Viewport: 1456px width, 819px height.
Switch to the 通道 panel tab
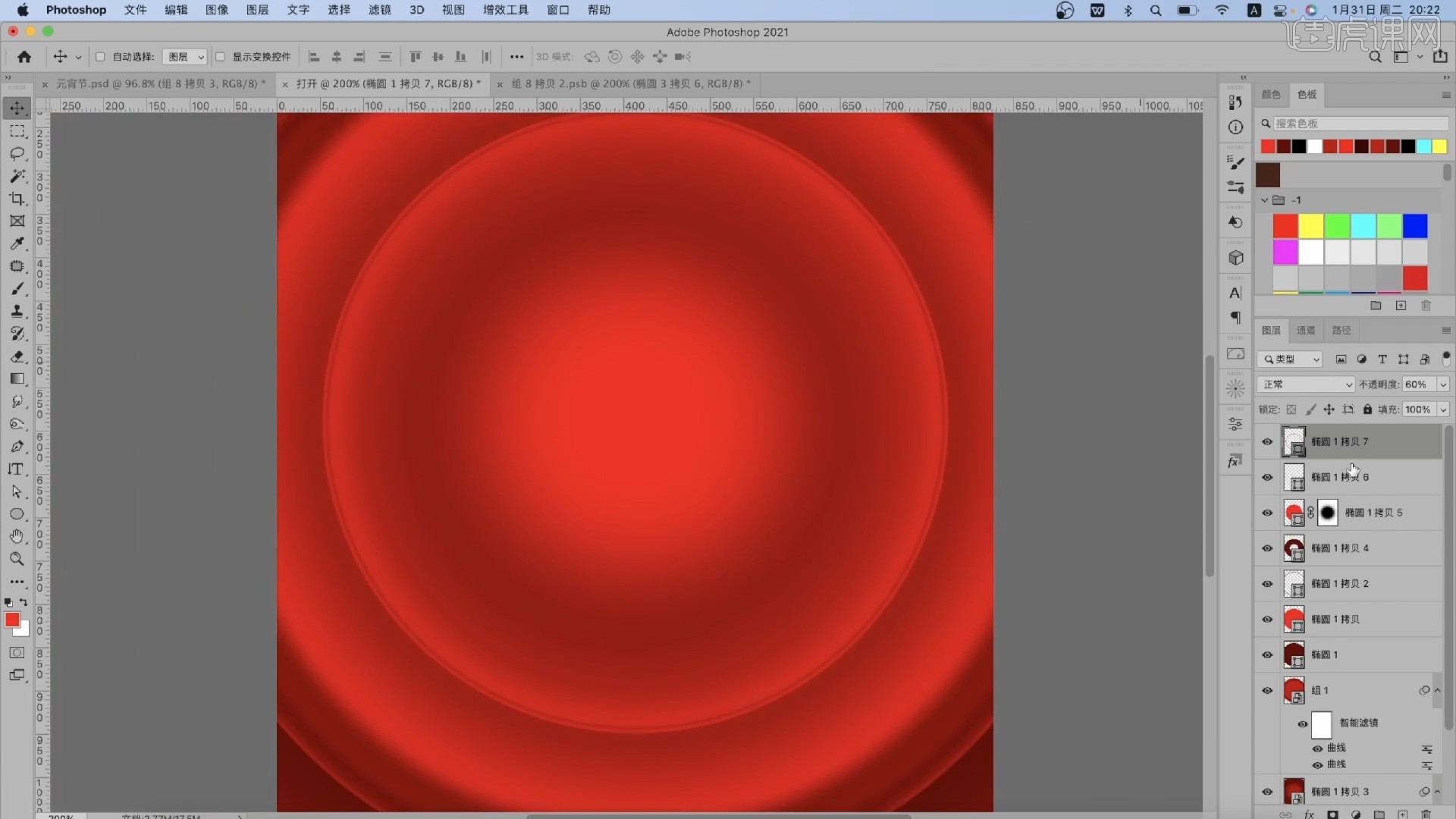[1306, 331]
